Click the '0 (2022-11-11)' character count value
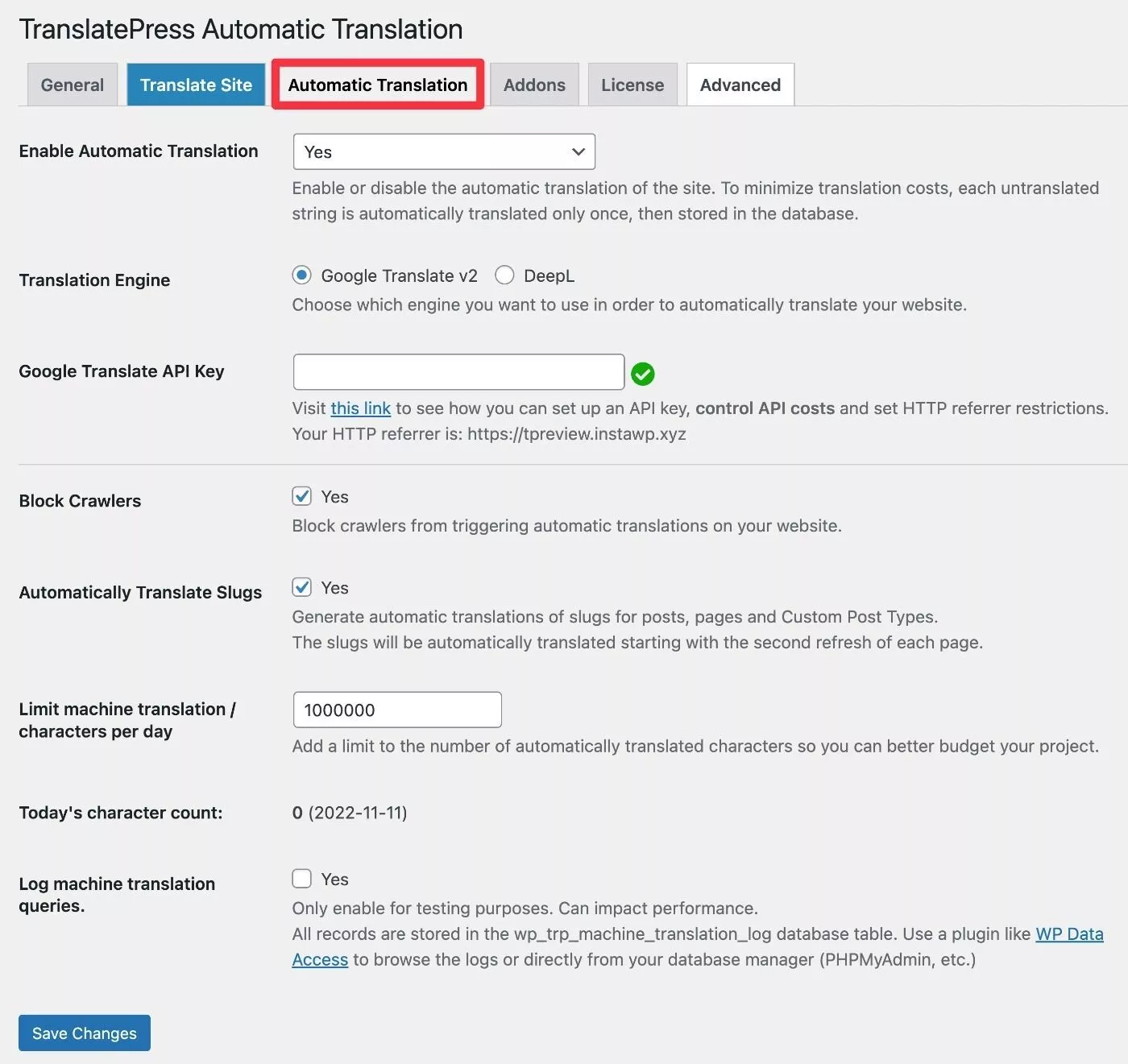Image resolution: width=1128 pixels, height=1064 pixels. pos(350,813)
